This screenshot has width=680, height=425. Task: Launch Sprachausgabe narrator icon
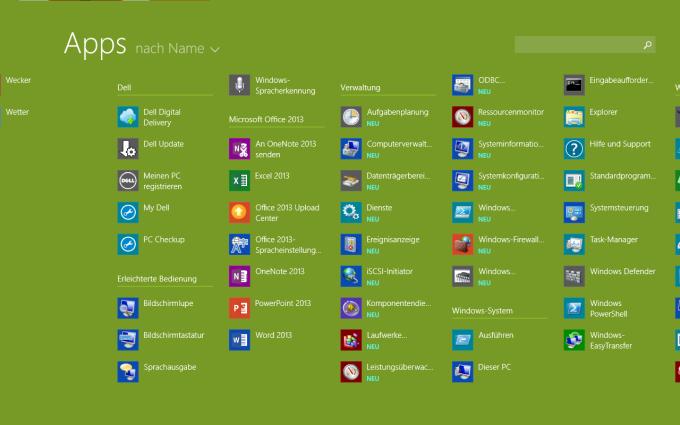coord(128,372)
